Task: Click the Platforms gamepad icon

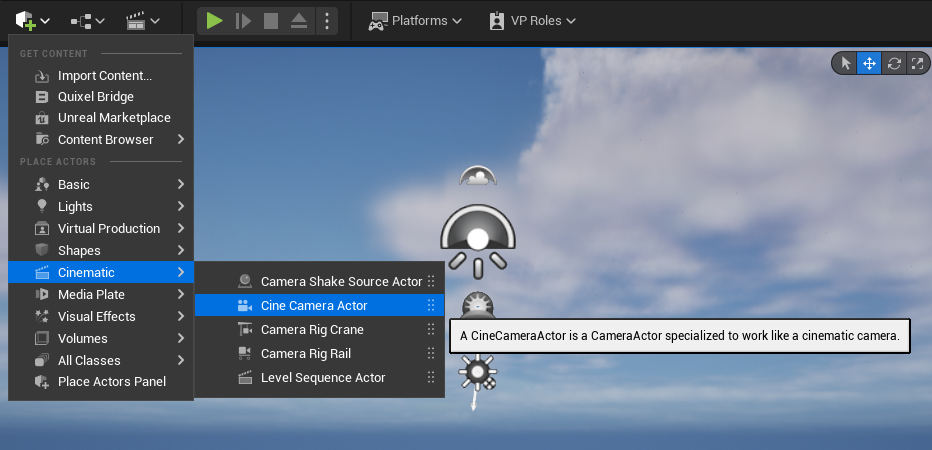Action: [x=377, y=21]
